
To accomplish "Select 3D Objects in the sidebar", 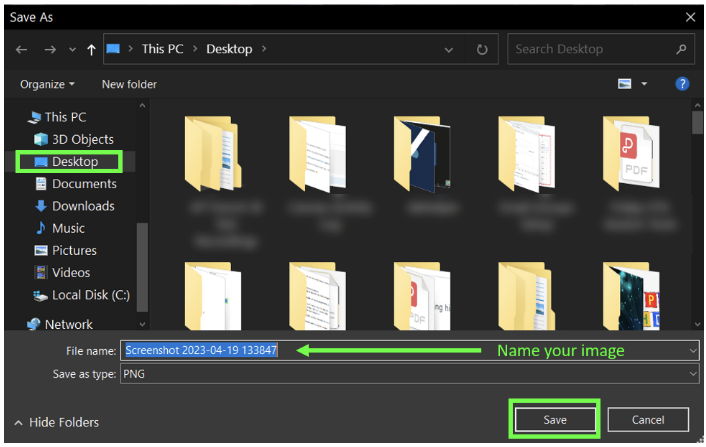I will [82, 139].
